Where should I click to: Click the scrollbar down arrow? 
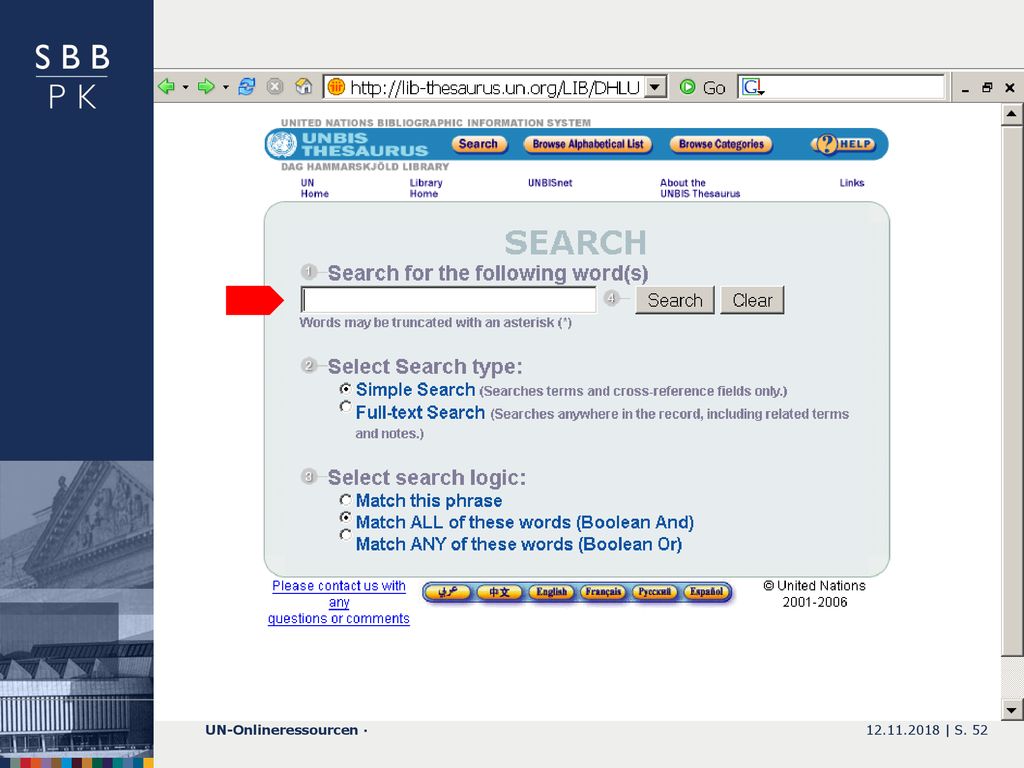1012,710
